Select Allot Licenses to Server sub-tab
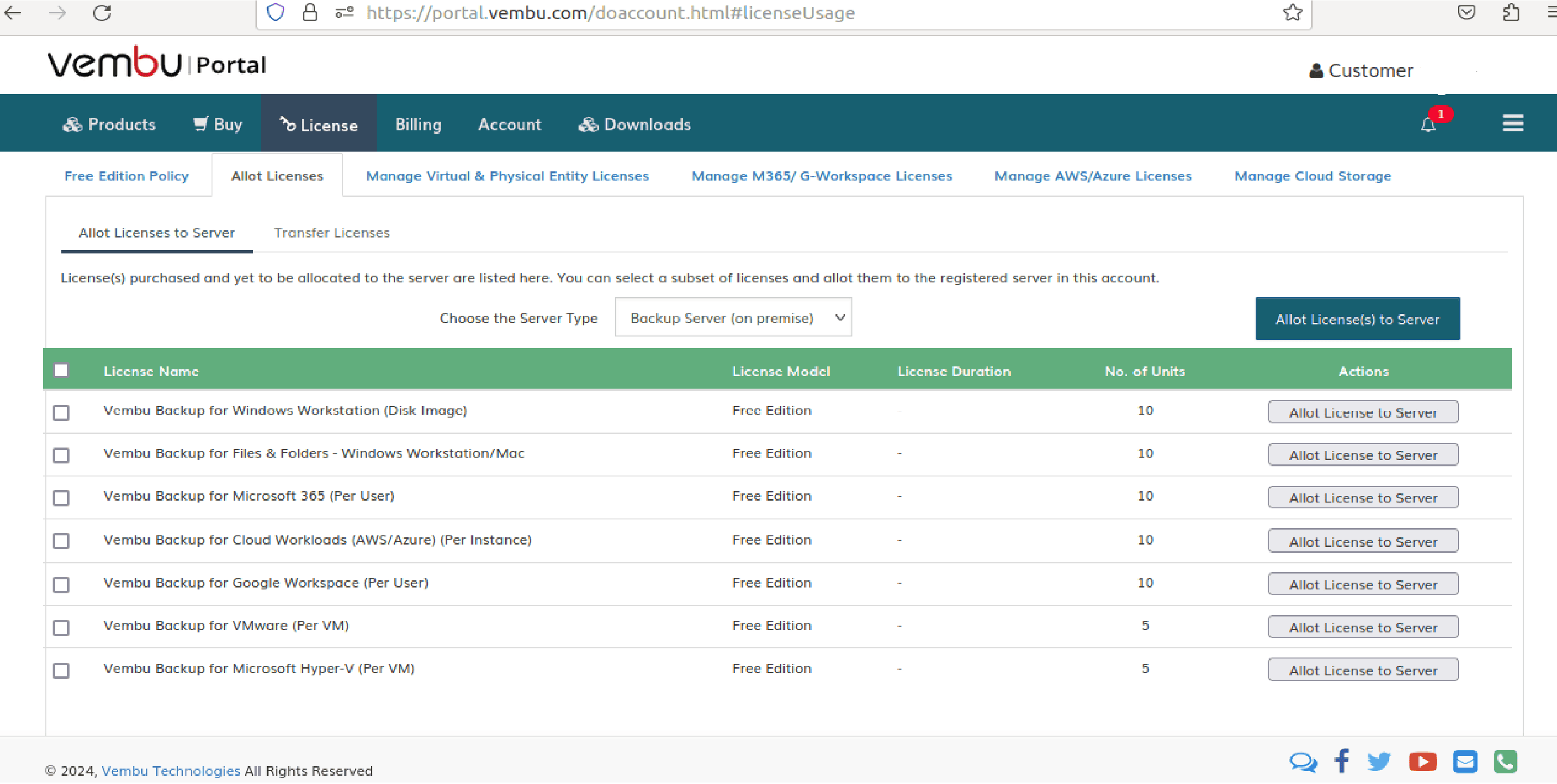Screen dimensions: 1557x784 pos(156,233)
